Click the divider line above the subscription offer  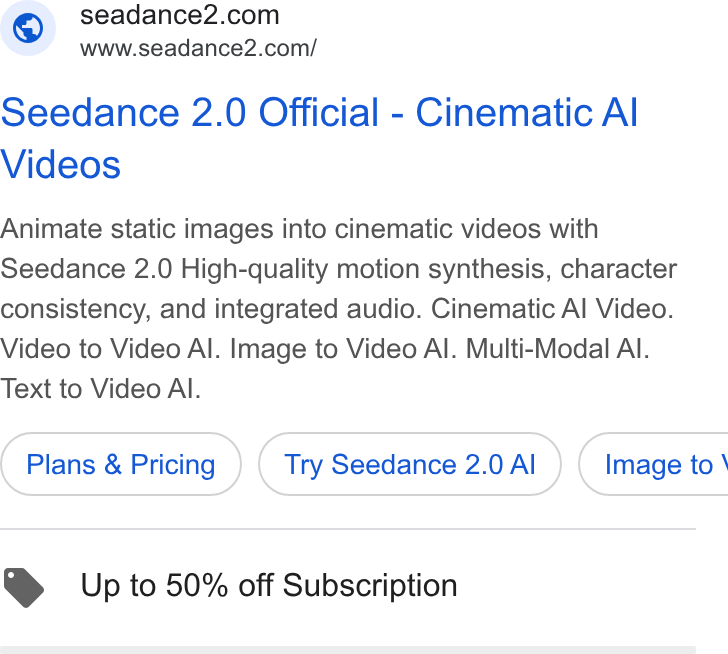tap(348, 529)
